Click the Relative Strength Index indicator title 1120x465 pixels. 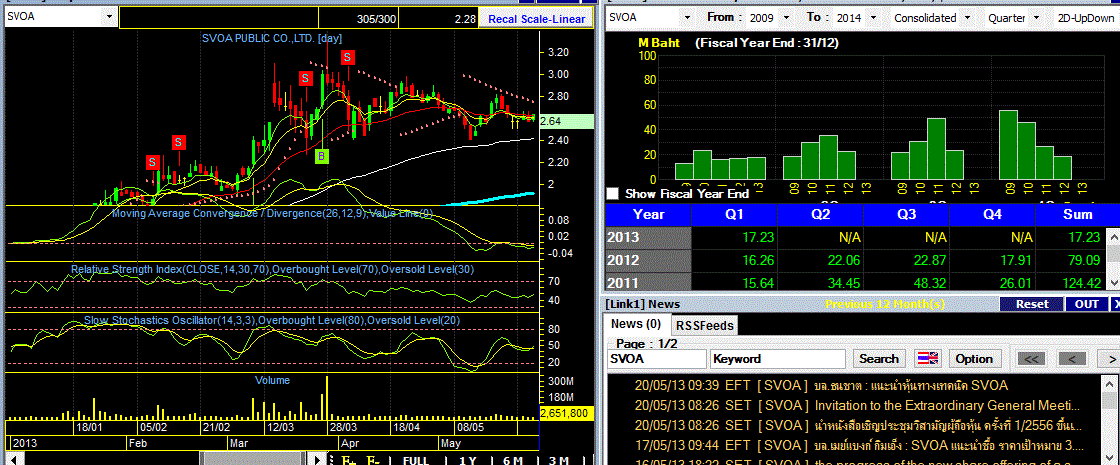click(x=272, y=269)
